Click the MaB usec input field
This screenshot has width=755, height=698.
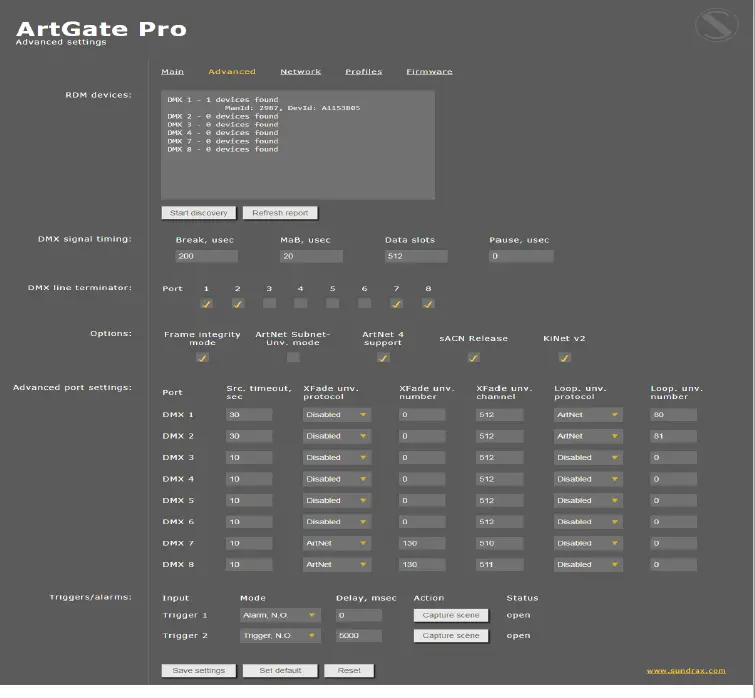click(x=311, y=256)
